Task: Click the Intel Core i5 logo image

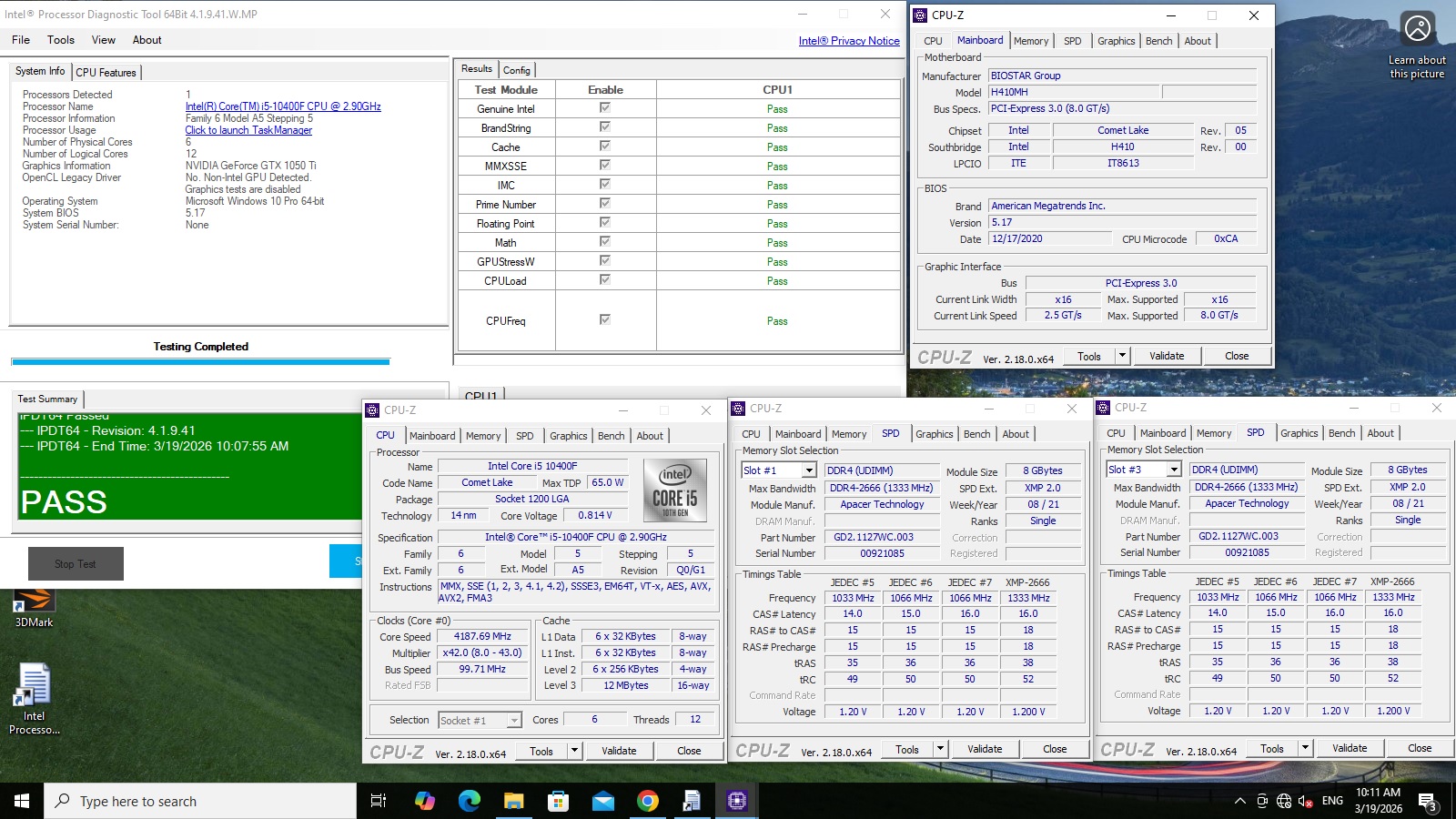Action: pyautogui.click(x=674, y=490)
